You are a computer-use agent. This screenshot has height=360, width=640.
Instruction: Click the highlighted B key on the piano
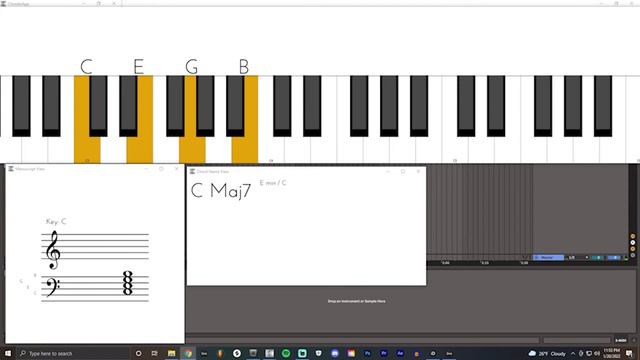tap(245, 149)
